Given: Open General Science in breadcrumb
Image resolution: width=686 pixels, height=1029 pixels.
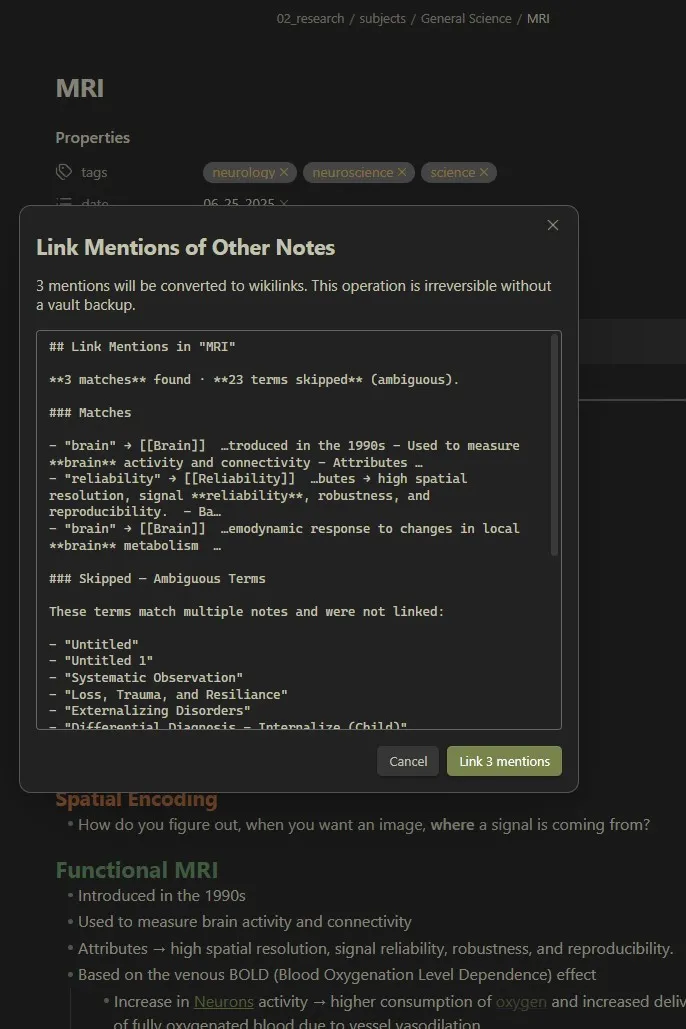Looking at the screenshot, I should point(466,18).
